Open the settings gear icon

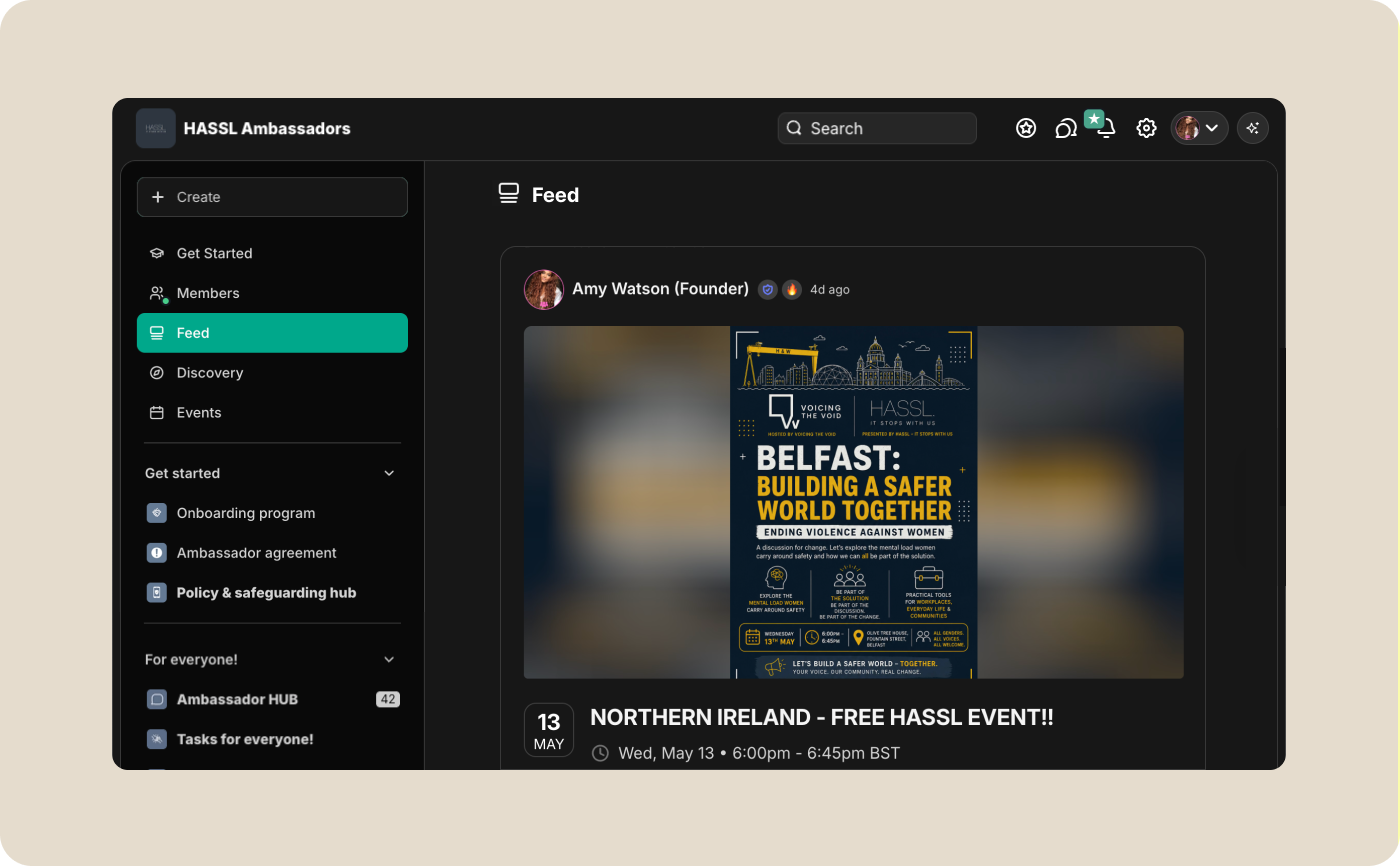tap(1146, 128)
